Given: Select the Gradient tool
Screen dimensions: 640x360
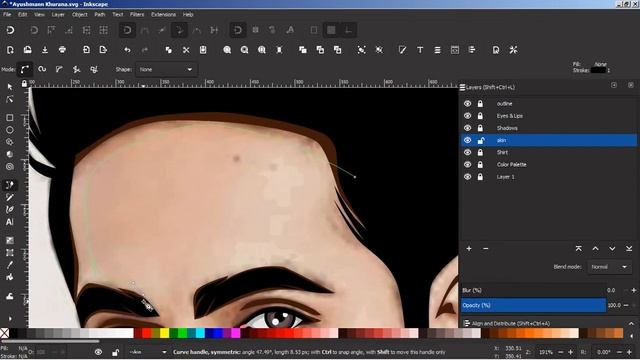Looking at the screenshot, I should coord(10,240).
